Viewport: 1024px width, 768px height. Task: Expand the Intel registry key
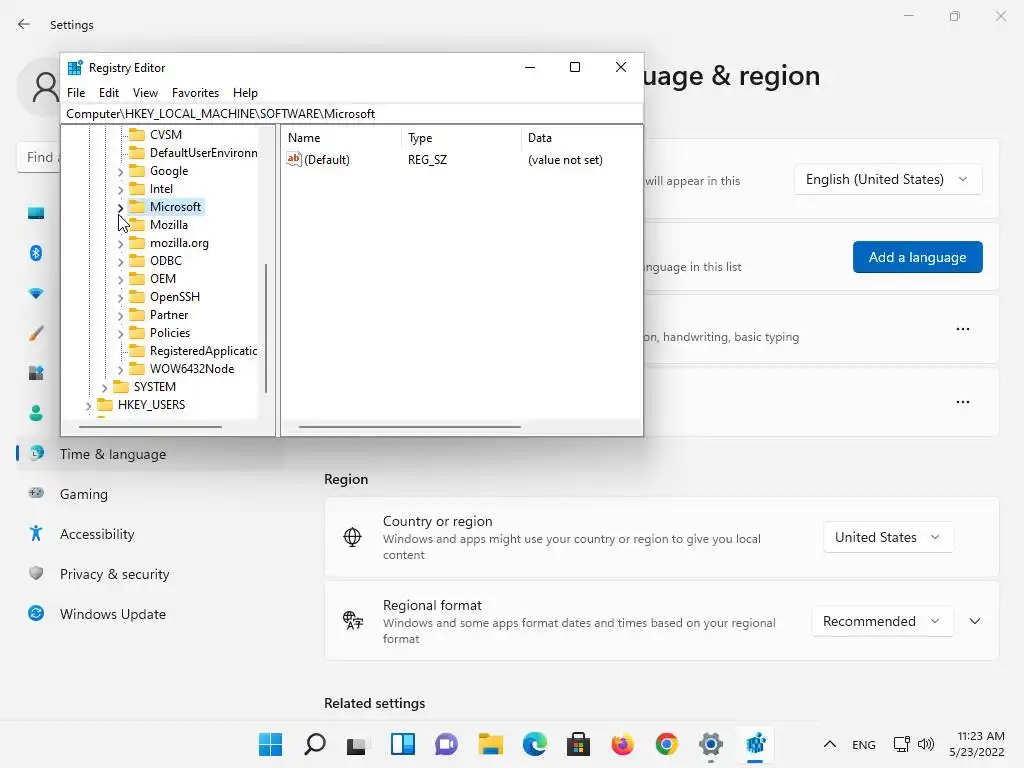pyautogui.click(x=120, y=189)
